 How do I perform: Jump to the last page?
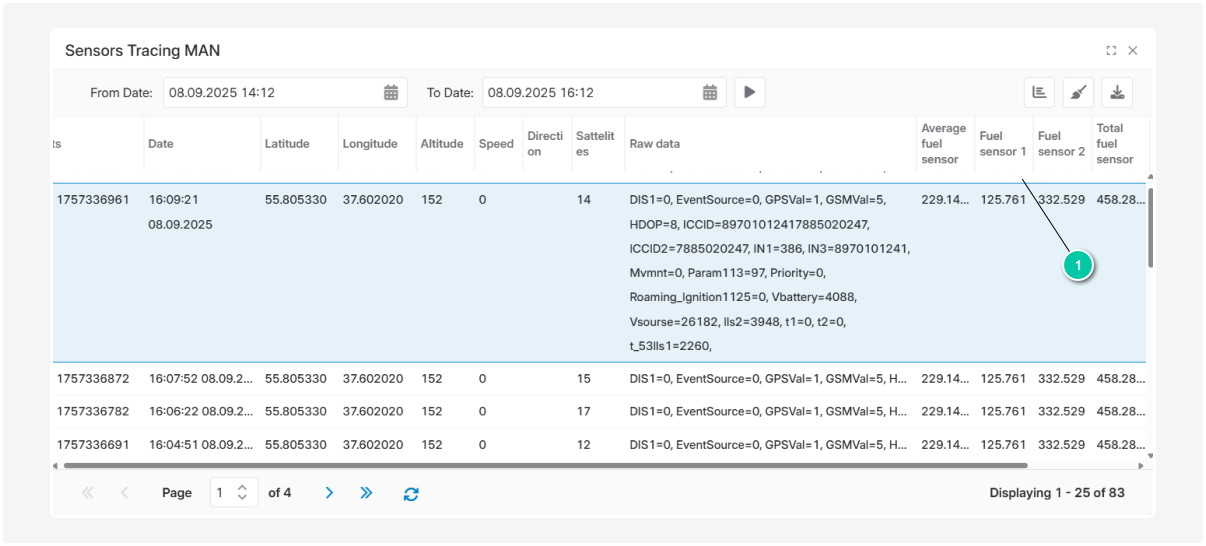[366, 493]
